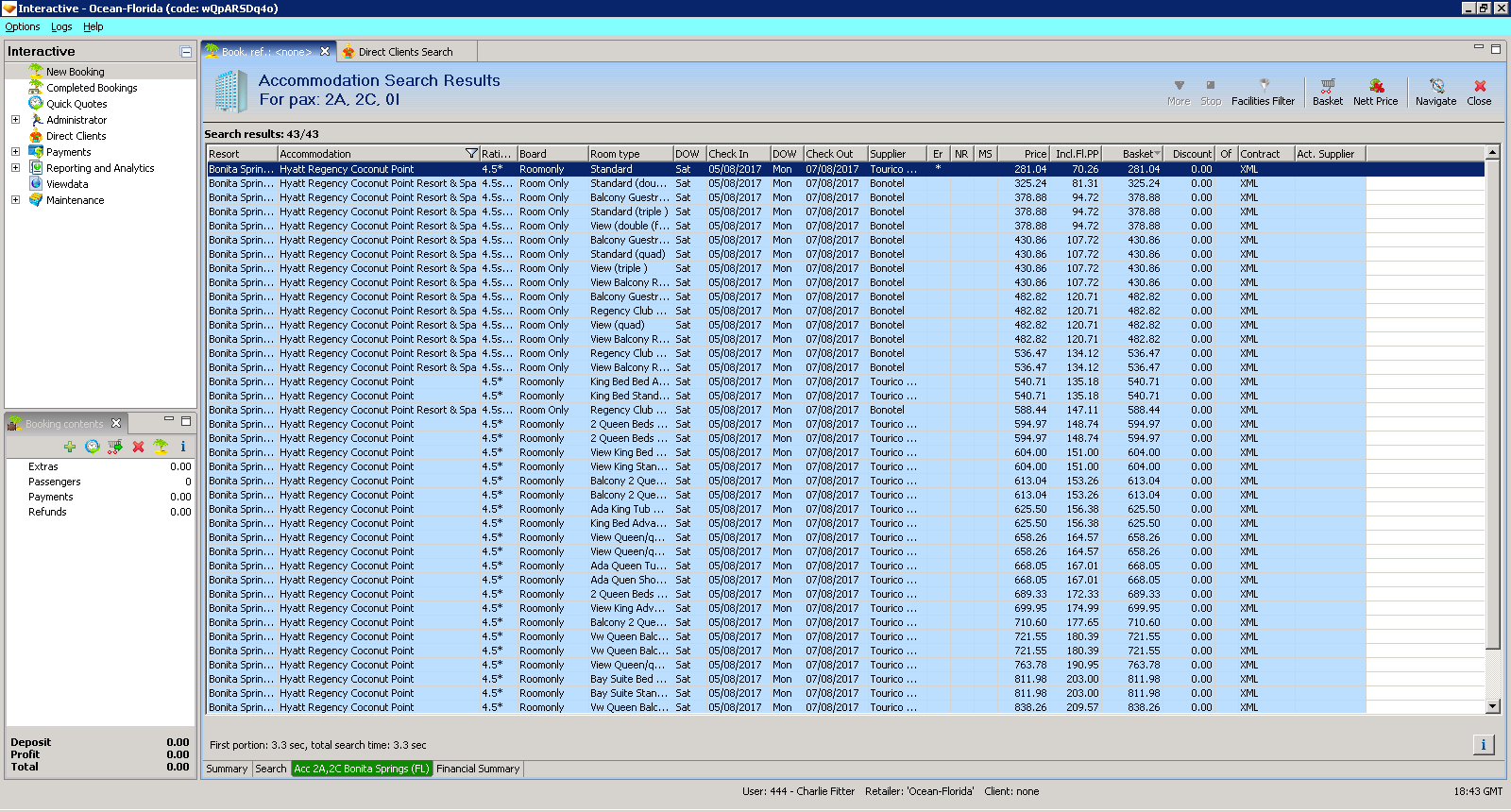Maximize the search results editor area
This screenshot has width=1511, height=812.
[x=1495, y=48]
